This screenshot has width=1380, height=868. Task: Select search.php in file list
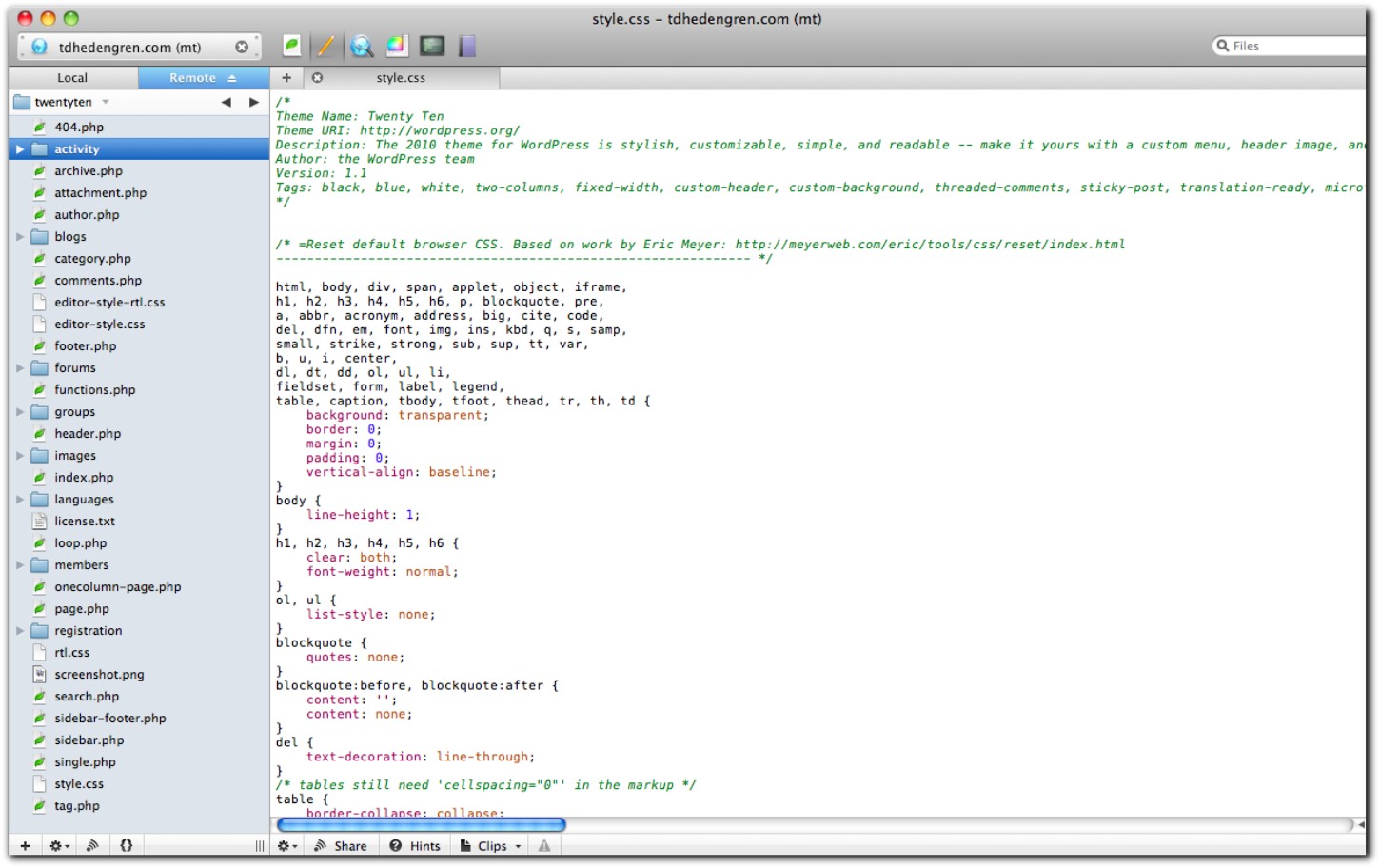[x=139, y=697]
